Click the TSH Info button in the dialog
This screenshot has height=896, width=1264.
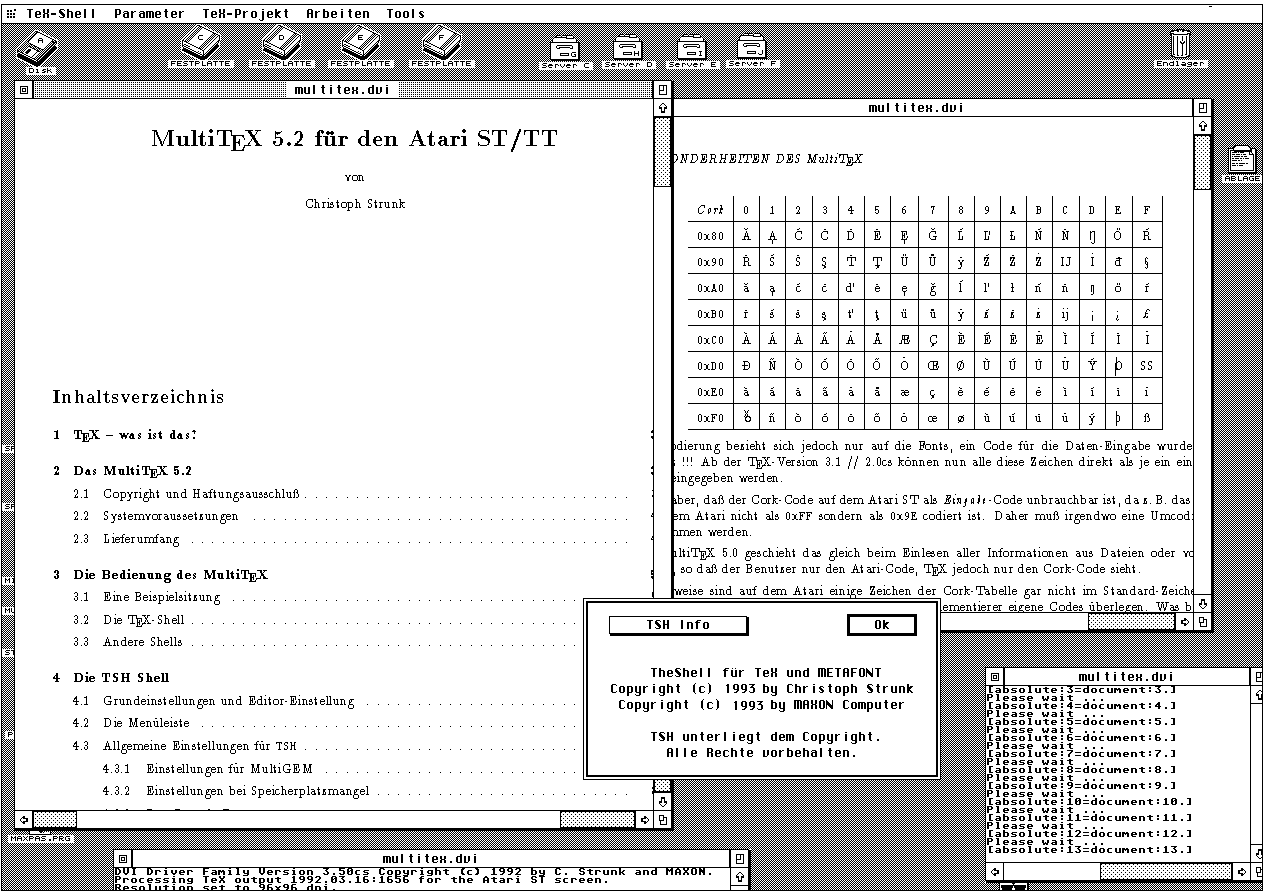coord(678,625)
